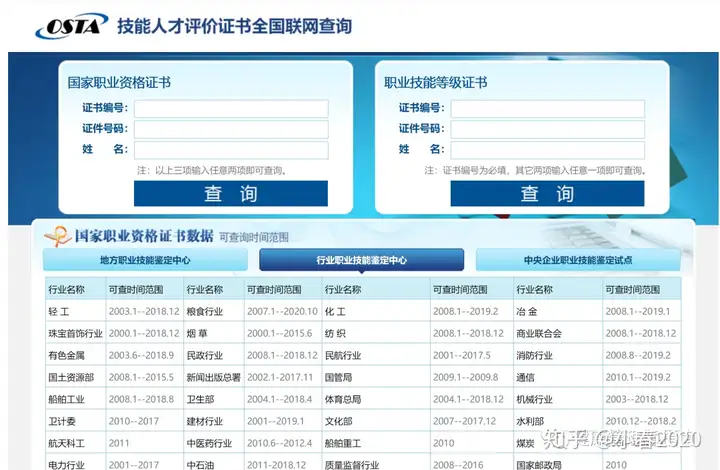Click the 新闻出版总署 cell

pos(214,378)
